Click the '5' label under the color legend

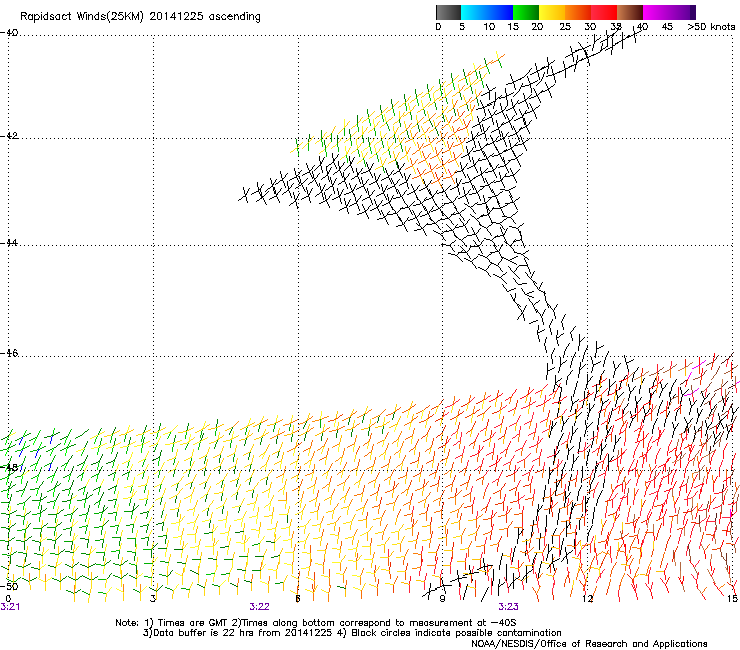[462, 26]
